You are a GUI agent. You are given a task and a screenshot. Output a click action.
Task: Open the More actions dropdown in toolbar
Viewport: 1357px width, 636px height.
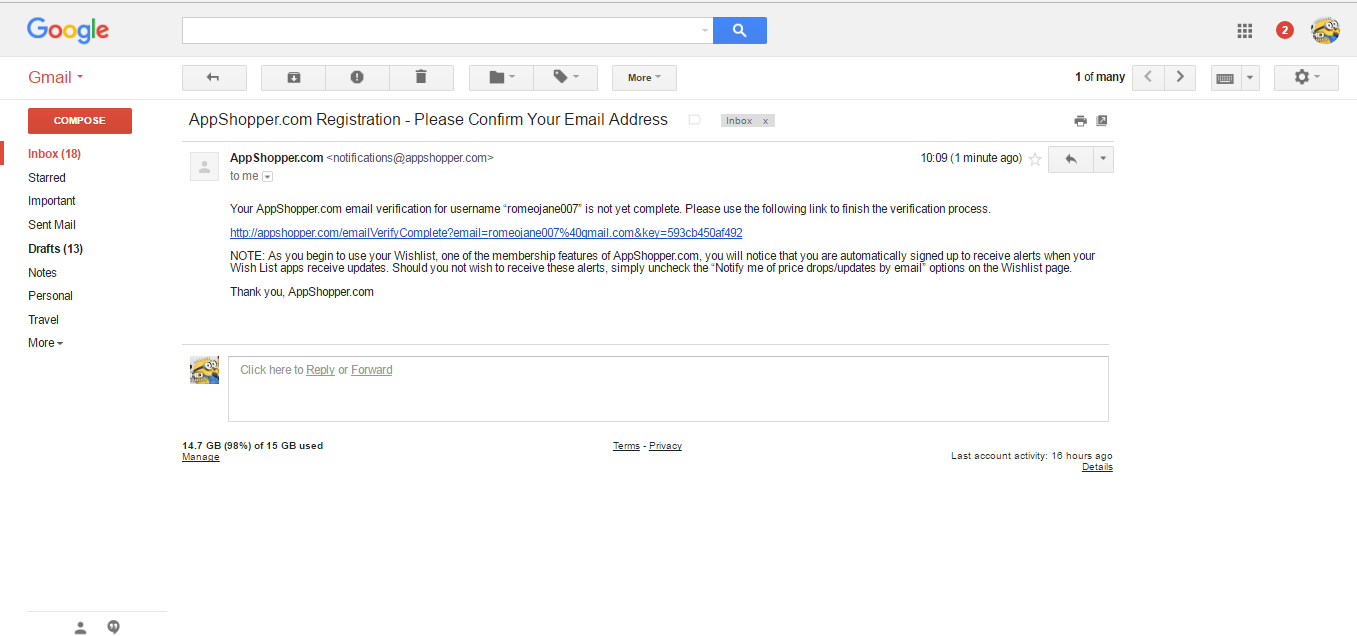[x=644, y=78]
